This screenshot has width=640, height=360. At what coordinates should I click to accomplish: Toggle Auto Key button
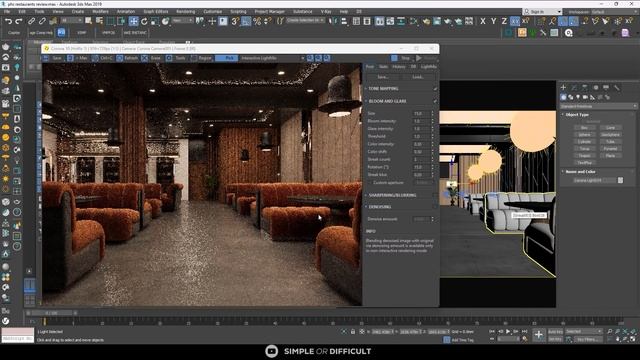555,332
